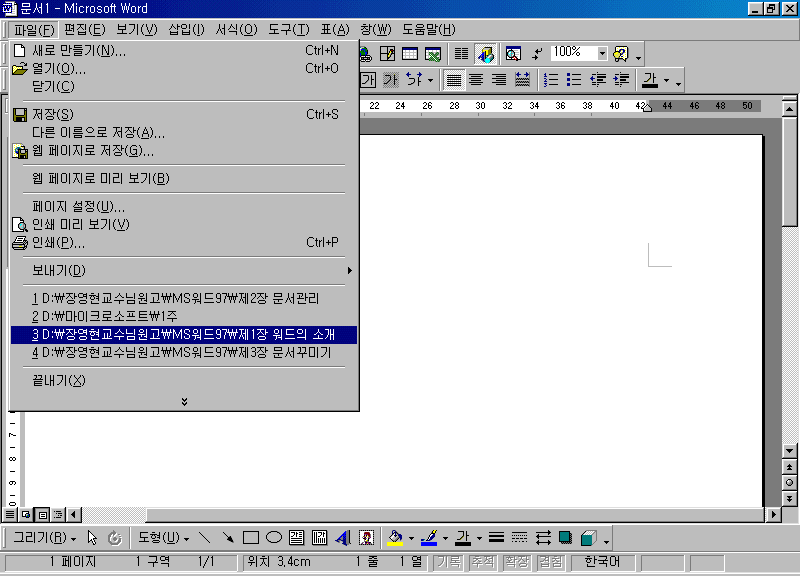Toggle Align Right button

point(499,80)
